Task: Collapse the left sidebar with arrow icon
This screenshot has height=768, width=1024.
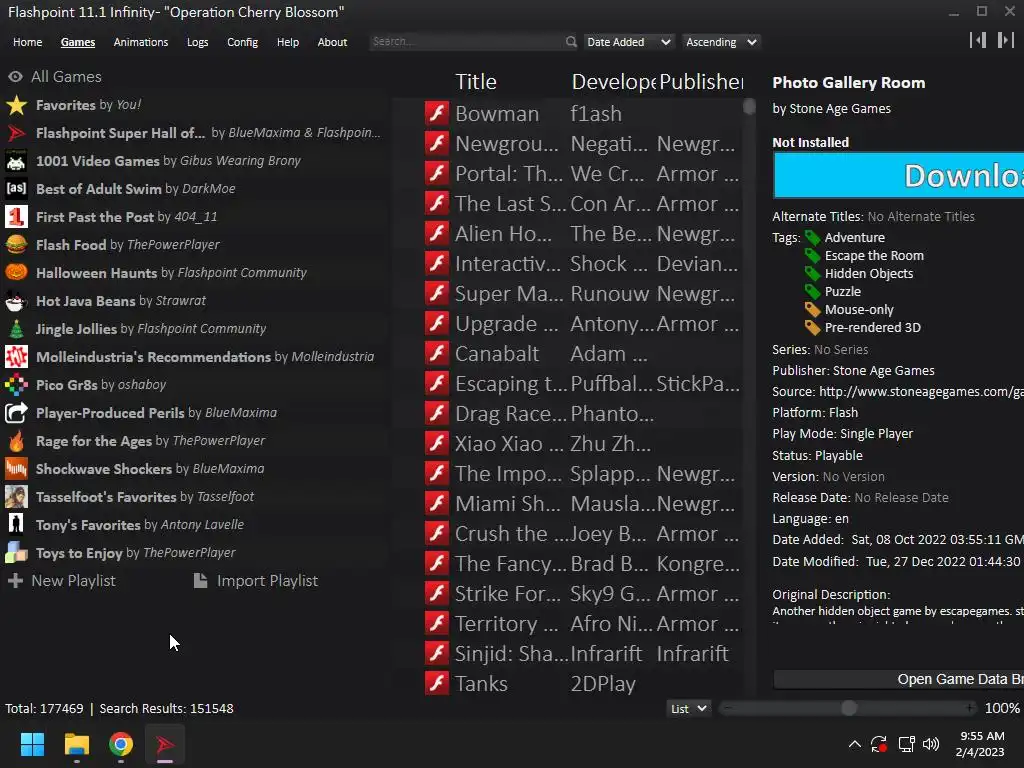Action: point(978,40)
